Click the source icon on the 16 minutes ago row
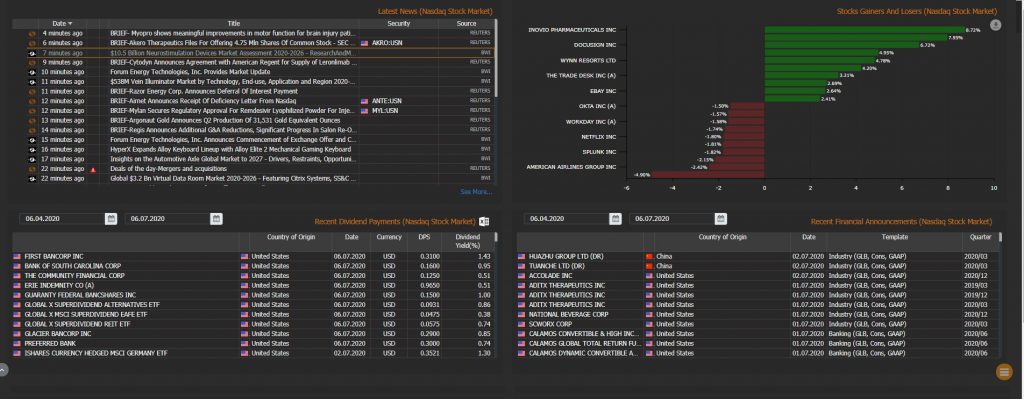The width and height of the screenshot is (1024, 399). point(32,150)
